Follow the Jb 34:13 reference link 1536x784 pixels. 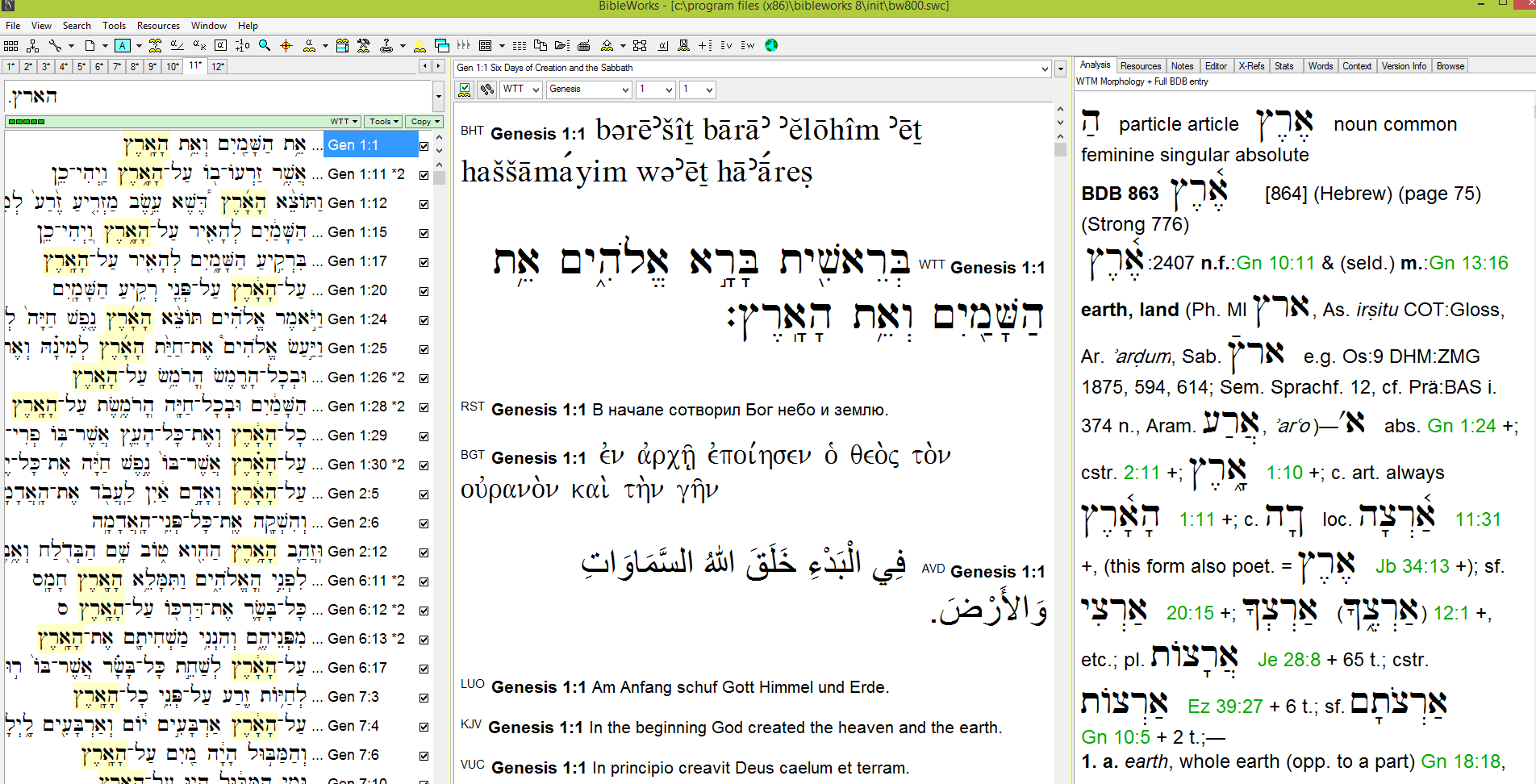pos(1413,566)
